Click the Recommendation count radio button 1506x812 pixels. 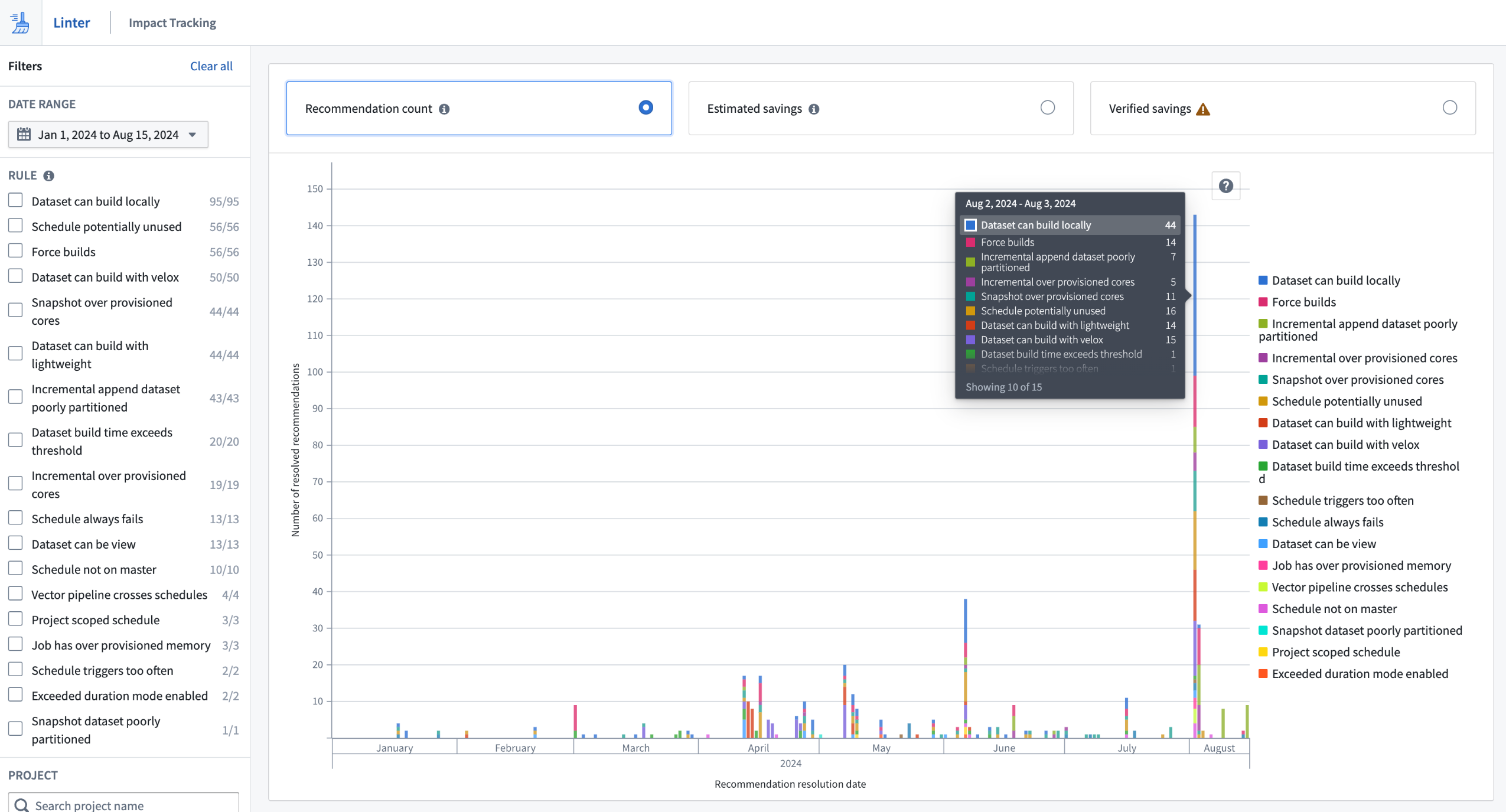point(645,108)
